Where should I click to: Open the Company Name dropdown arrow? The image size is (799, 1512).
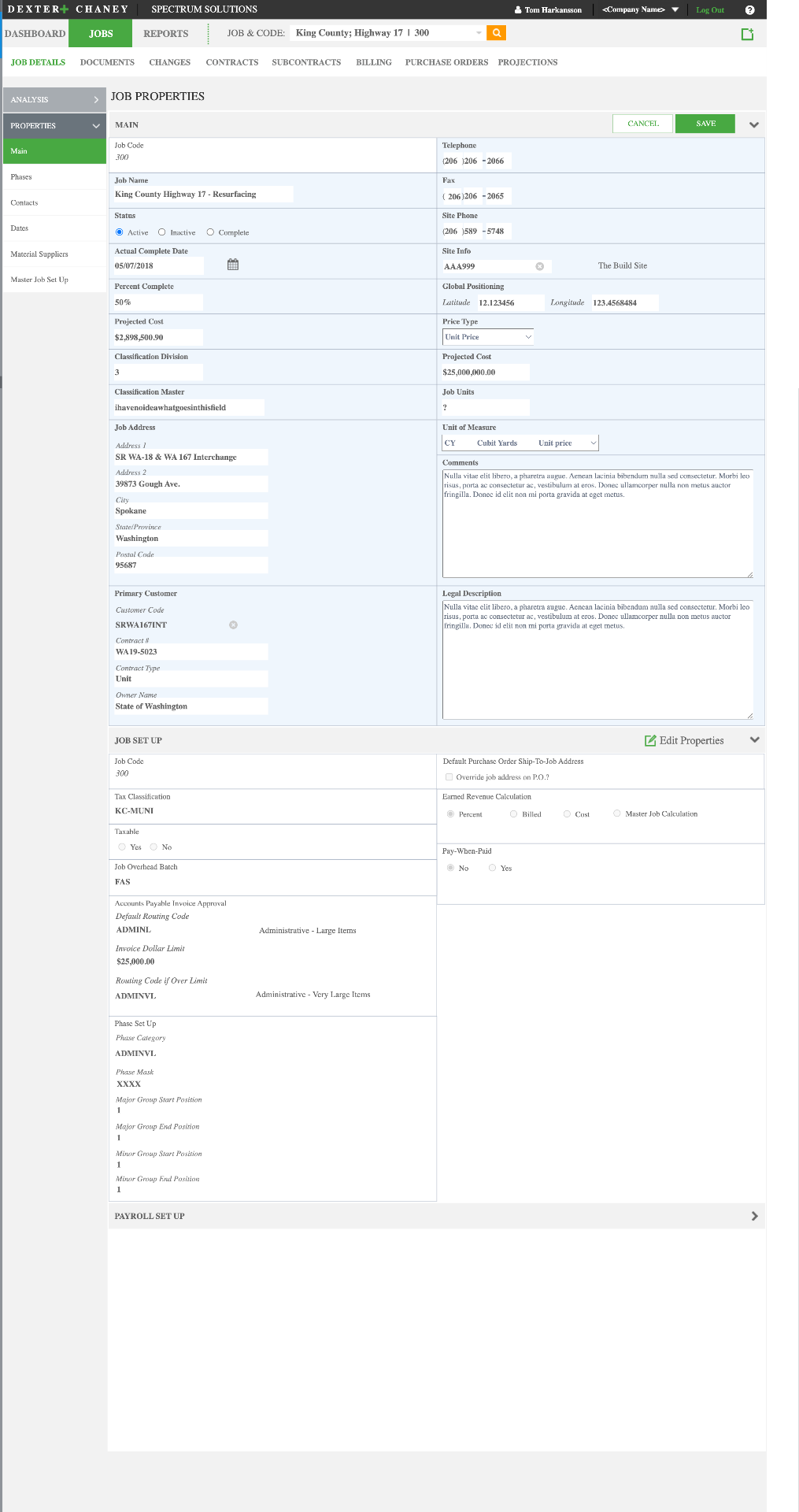point(675,9)
